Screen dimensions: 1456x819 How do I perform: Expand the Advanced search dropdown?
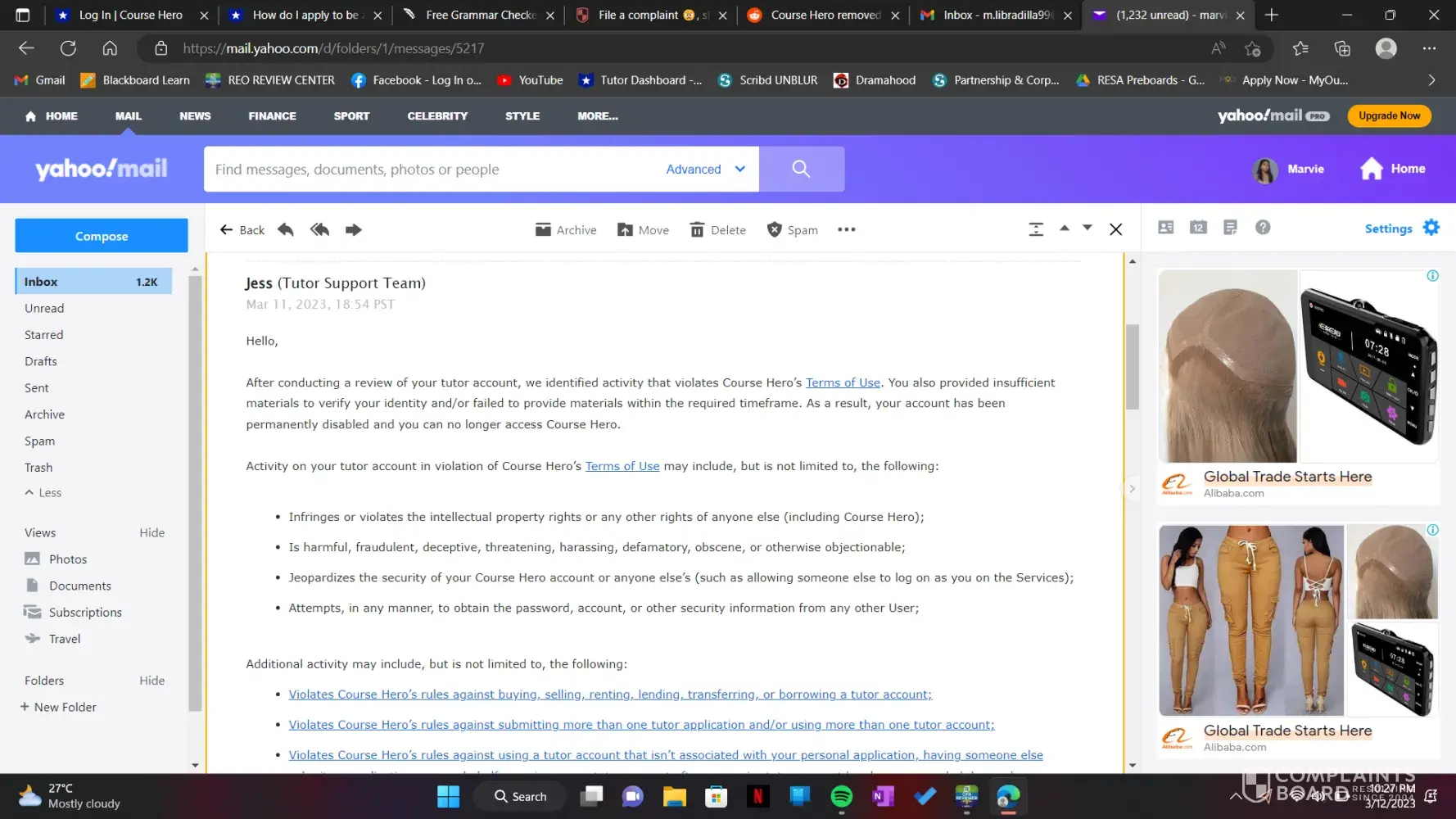tap(705, 170)
